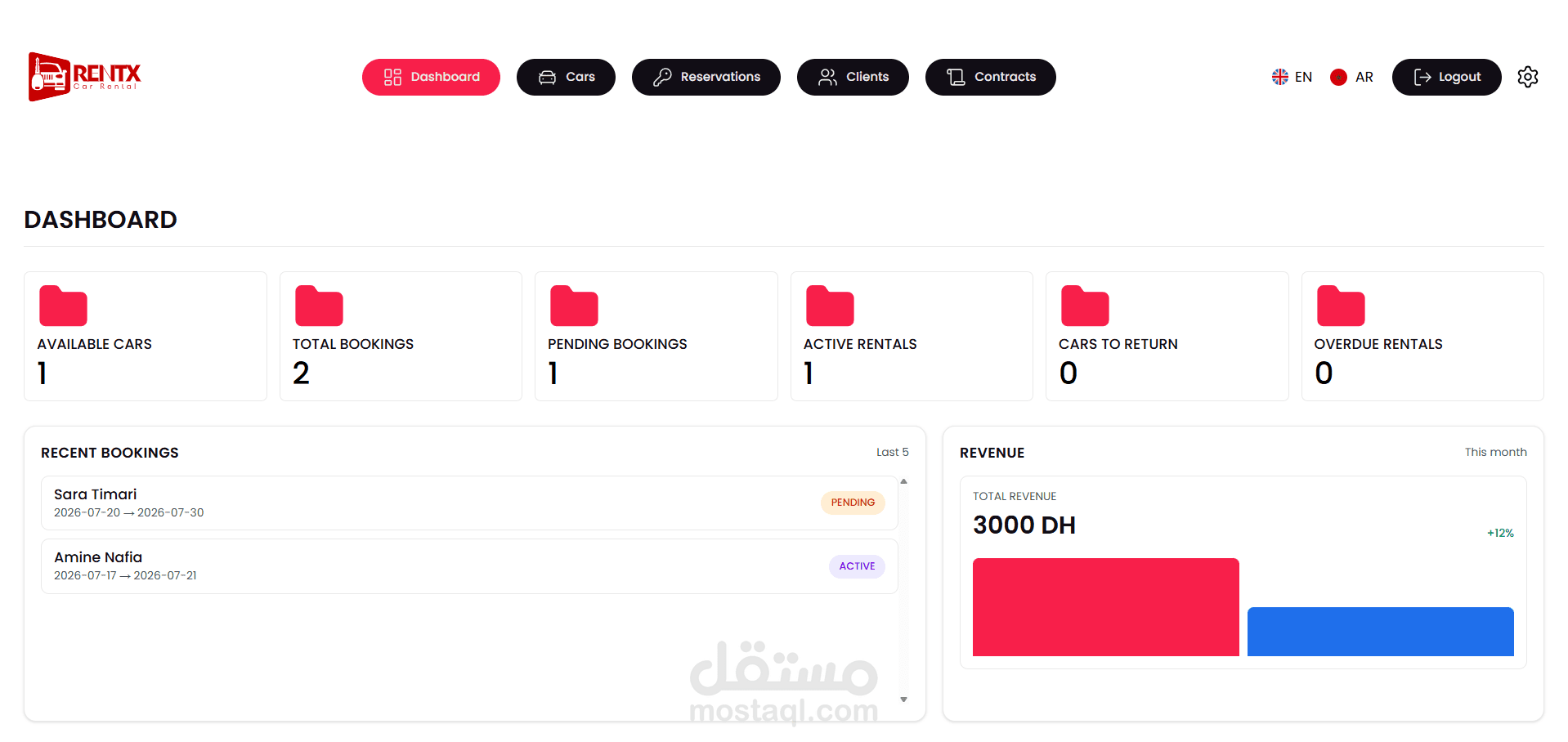Open the Cars section
Screen dimensions: 1568x742
[566, 77]
